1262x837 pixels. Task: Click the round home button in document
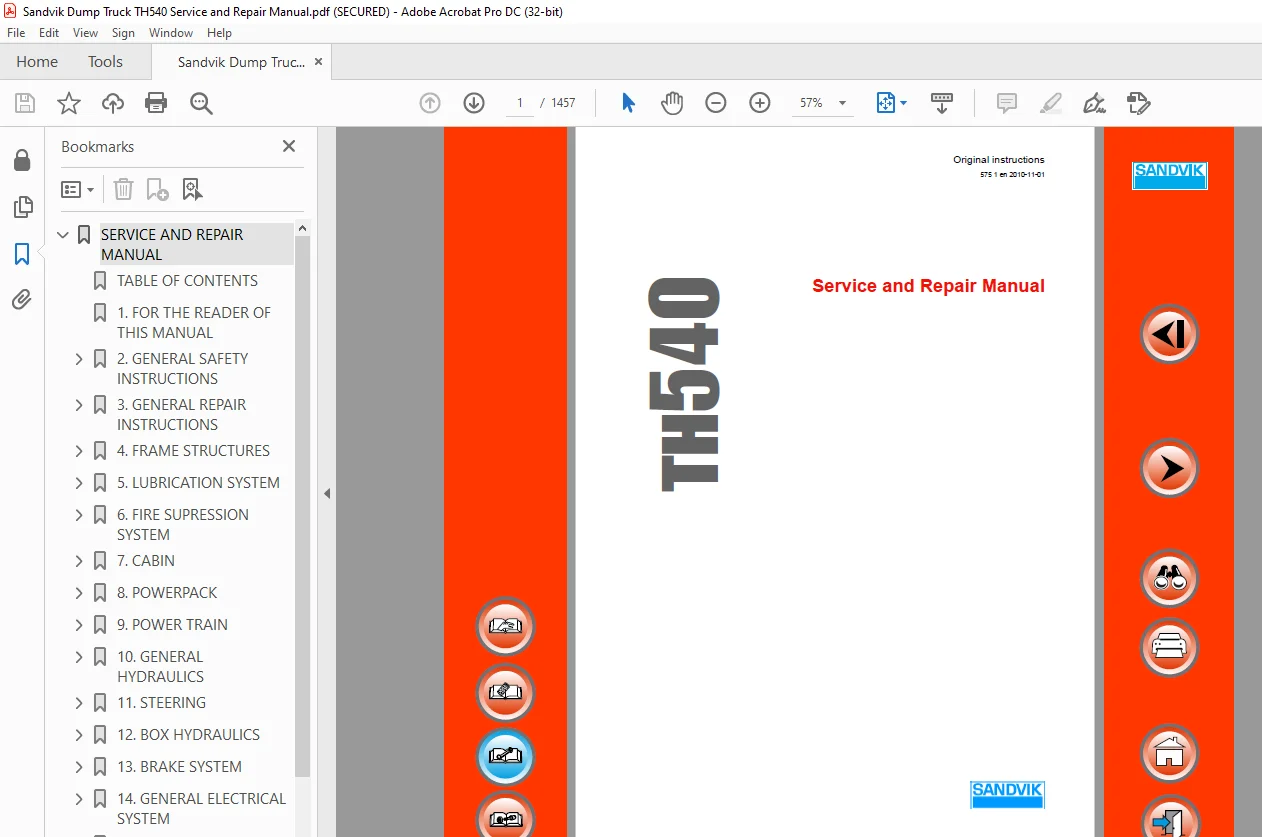tap(1168, 753)
